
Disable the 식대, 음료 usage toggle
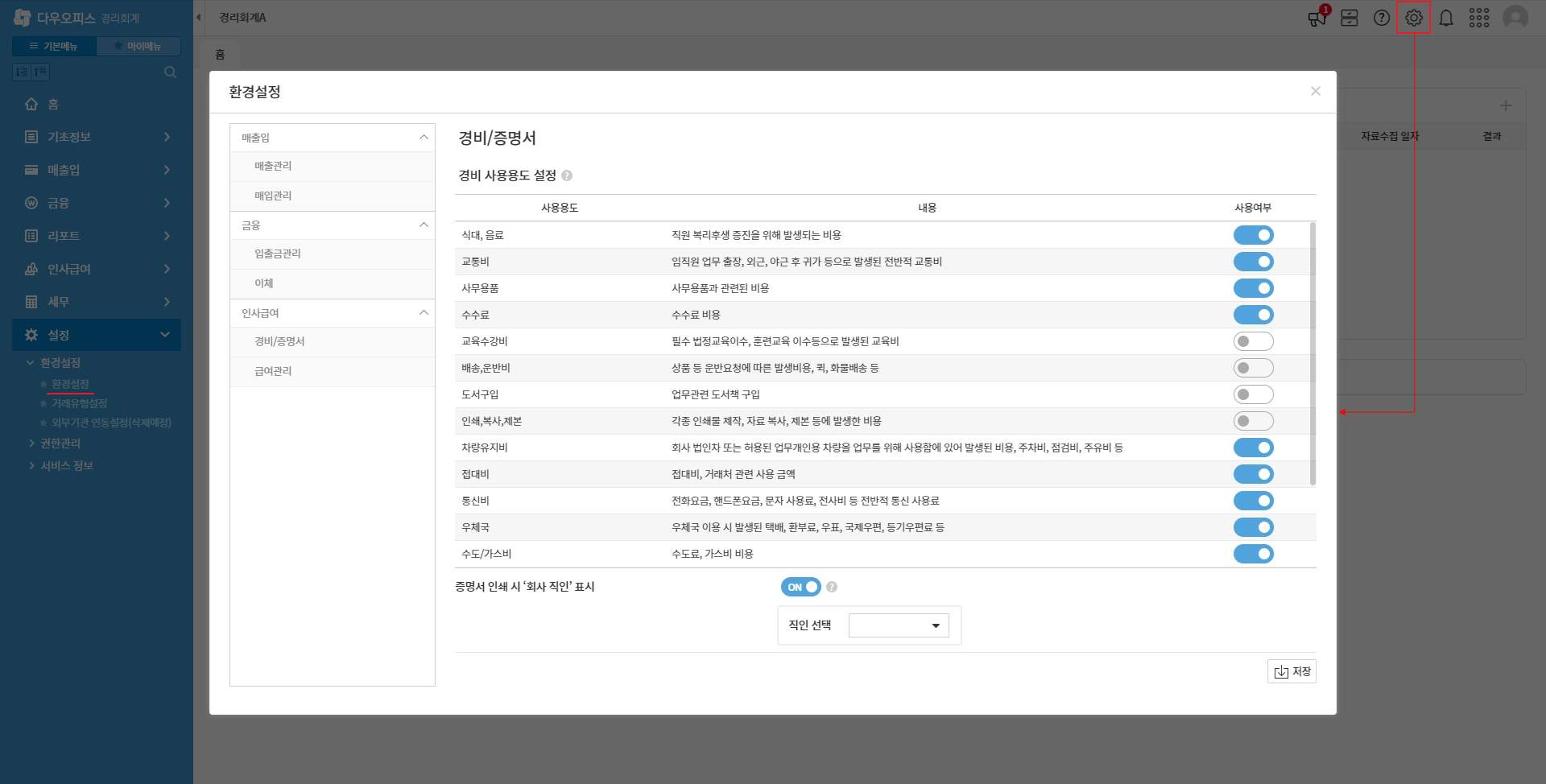tap(1253, 235)
